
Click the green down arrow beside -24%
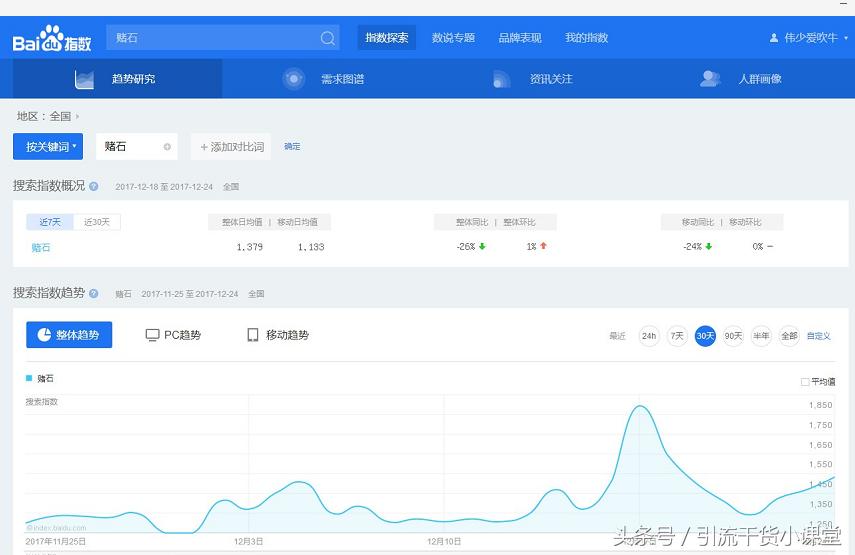tap(709, 246)
